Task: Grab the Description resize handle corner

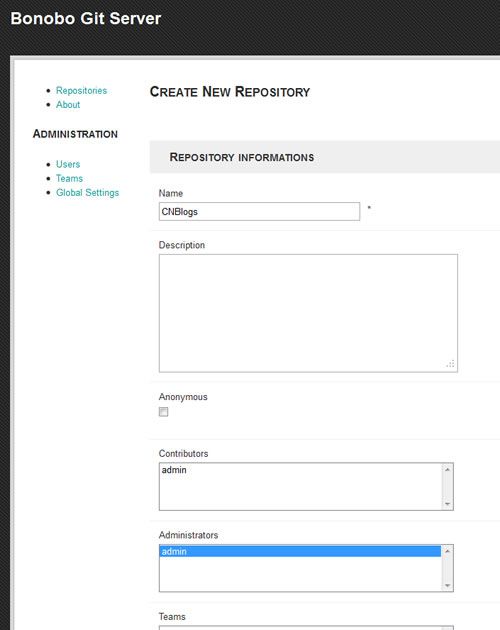Action: point(451,364)
